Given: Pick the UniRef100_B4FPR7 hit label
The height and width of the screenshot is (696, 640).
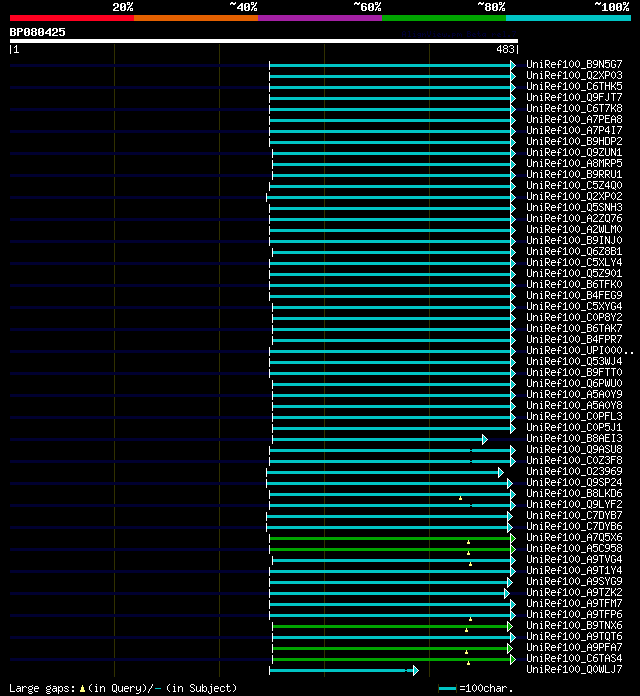Looking at the screenshot, I should 574,340.
